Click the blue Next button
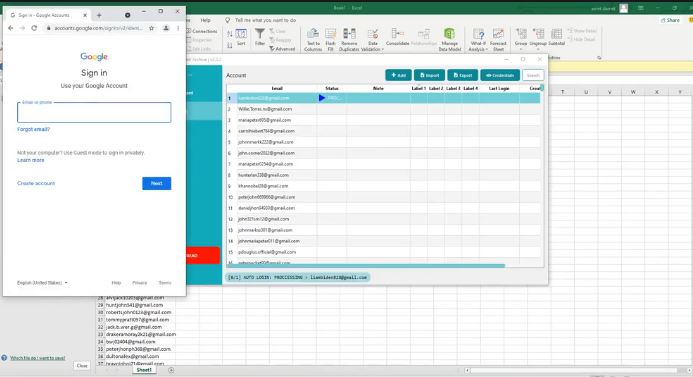The image size is (693, 377). (x=156, y=183)
